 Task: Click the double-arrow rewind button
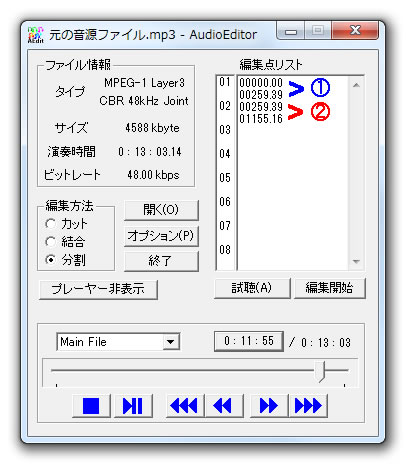tap(224, 406)
